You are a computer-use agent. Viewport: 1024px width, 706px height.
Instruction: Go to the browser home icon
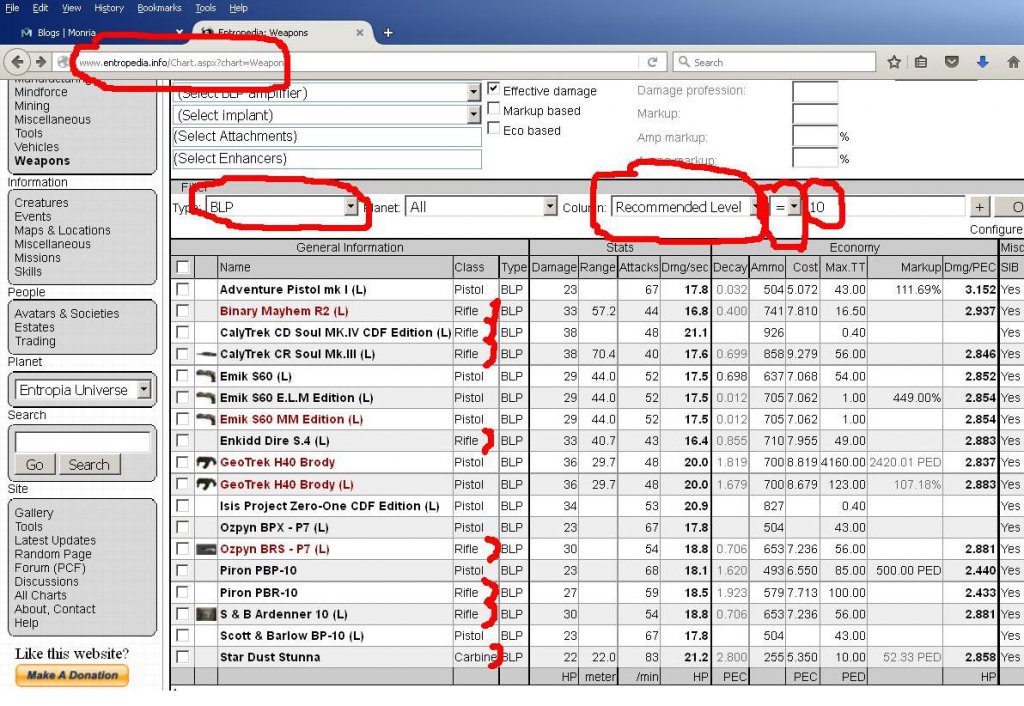click(x=1013, y=62)
